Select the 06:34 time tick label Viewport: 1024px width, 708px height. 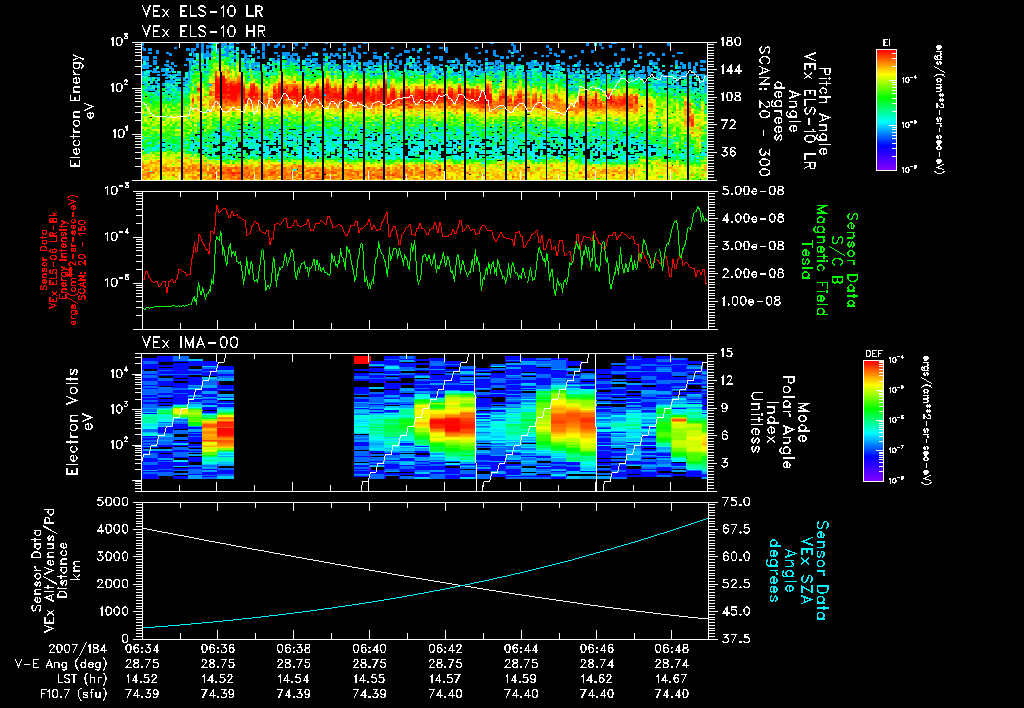coord(142,649)
